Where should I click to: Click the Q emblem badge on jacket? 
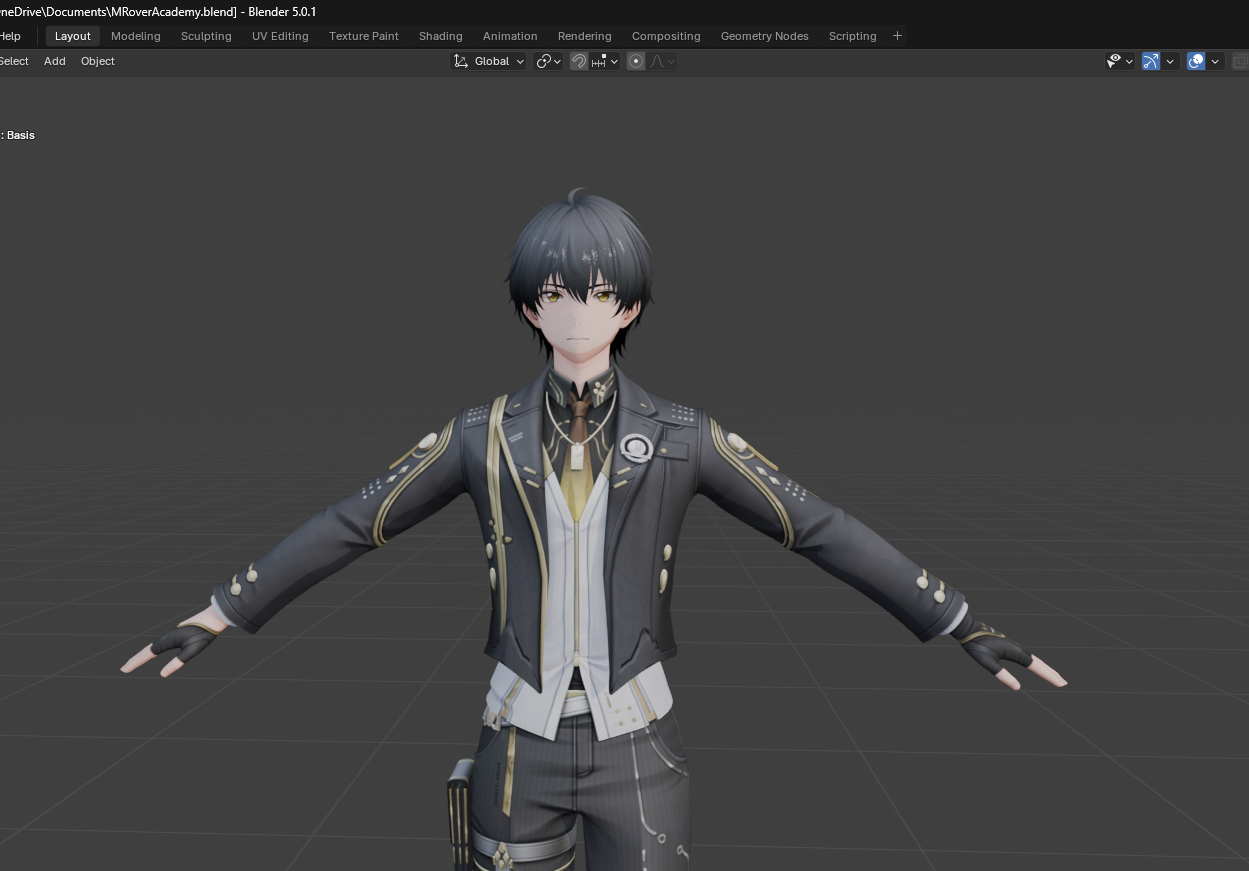tap(636, 447)
